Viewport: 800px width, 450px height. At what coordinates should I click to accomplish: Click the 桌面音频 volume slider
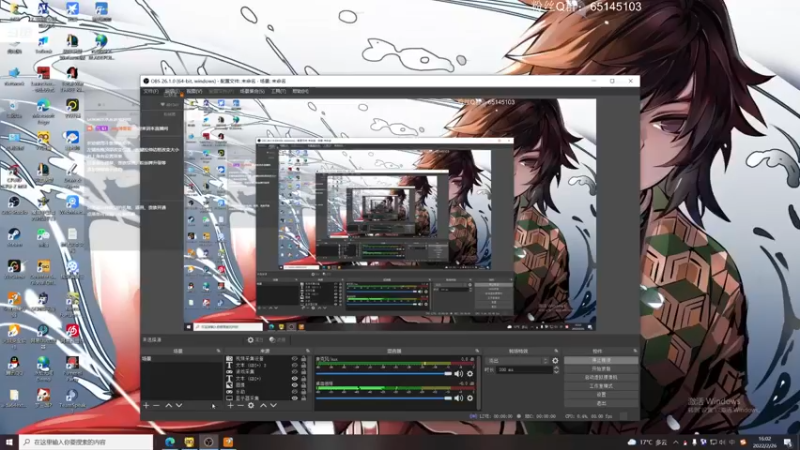tap(384, 398)
